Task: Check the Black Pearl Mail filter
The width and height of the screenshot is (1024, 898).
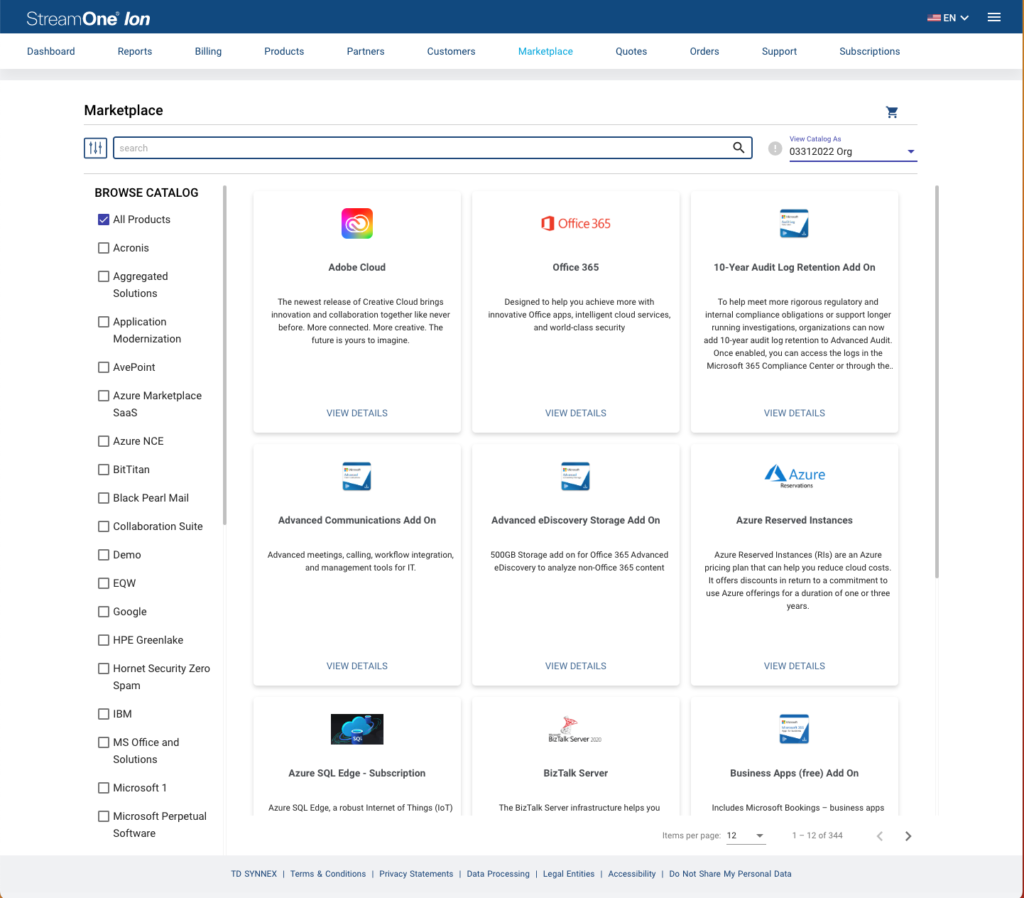Action: tap(103, 498)
